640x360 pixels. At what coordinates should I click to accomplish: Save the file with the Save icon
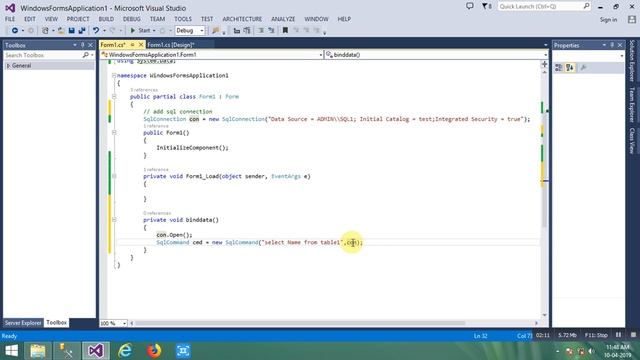click(x=71, y=31)
